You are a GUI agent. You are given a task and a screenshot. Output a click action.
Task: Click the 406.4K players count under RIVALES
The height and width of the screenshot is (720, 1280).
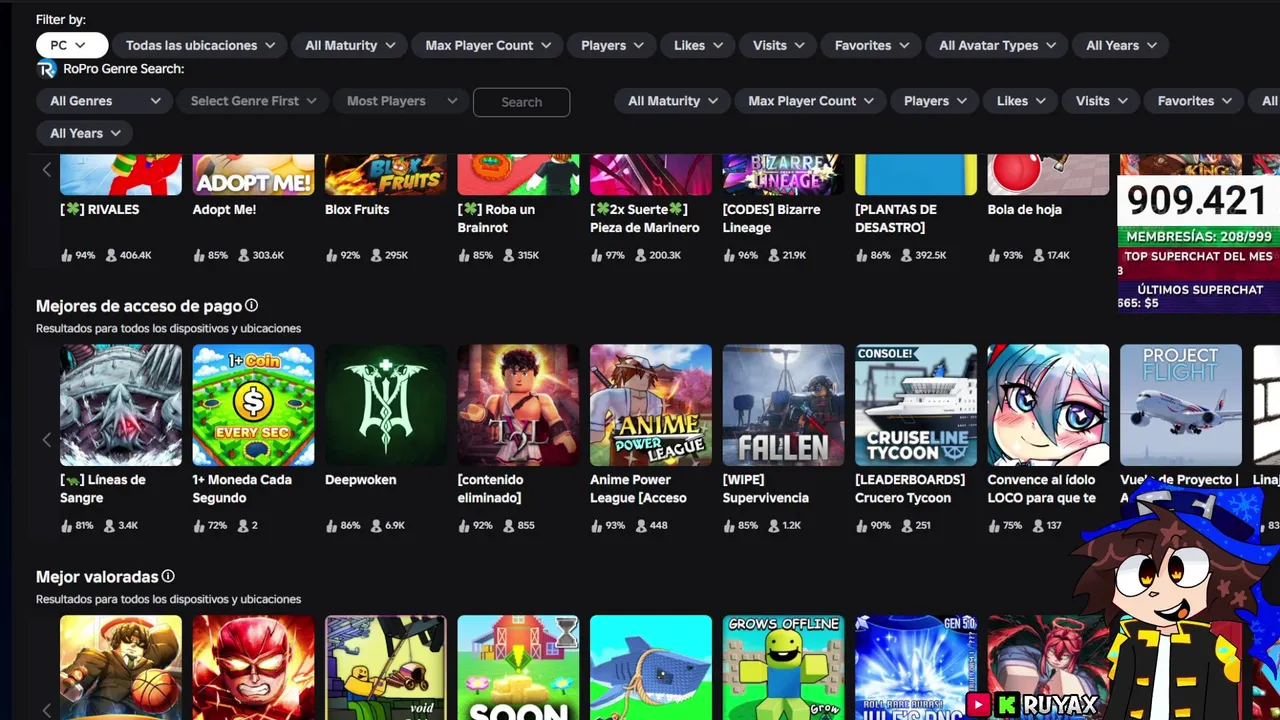point(136,255)
